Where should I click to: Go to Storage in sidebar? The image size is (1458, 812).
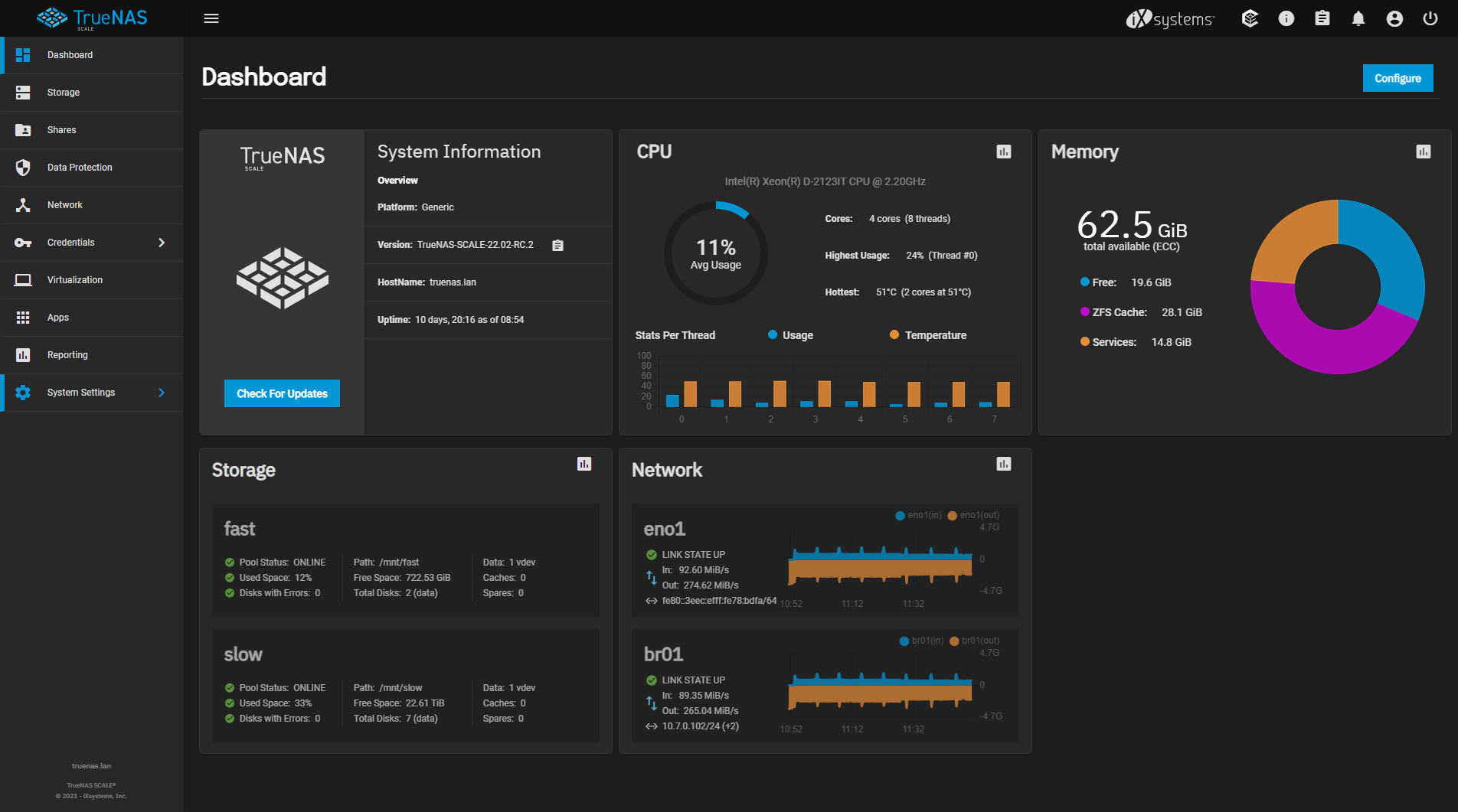tap(64, 93)
